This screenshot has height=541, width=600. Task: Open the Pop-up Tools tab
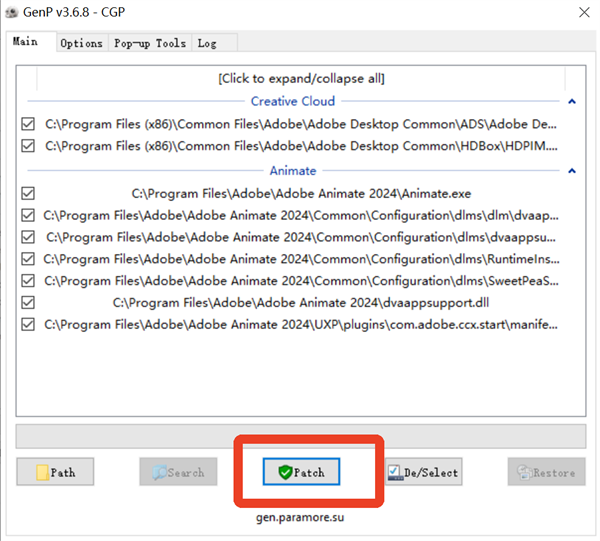point(150,43)
